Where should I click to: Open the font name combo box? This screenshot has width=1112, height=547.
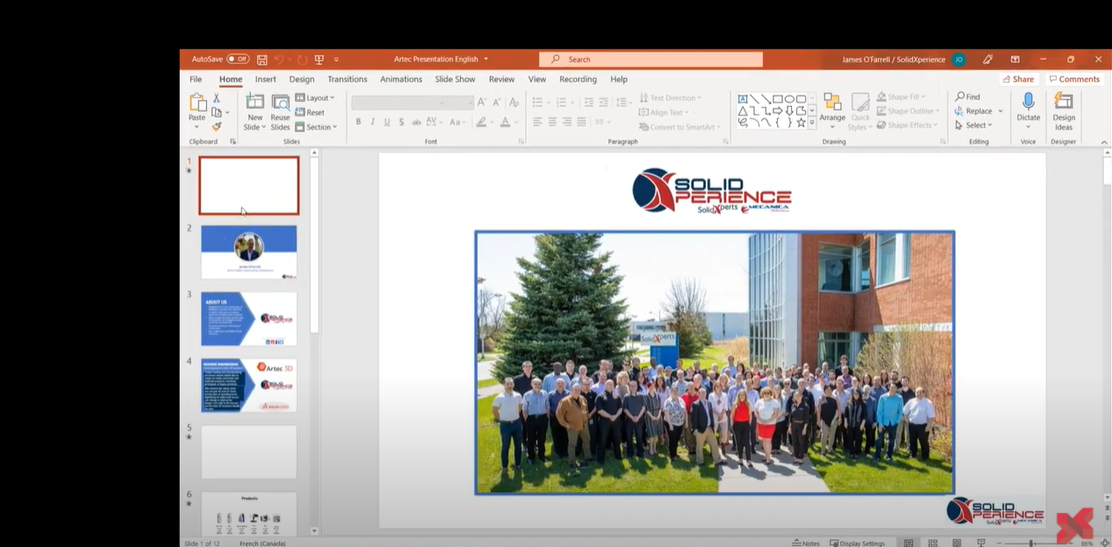pyautogui.click(x=398, y=103)
